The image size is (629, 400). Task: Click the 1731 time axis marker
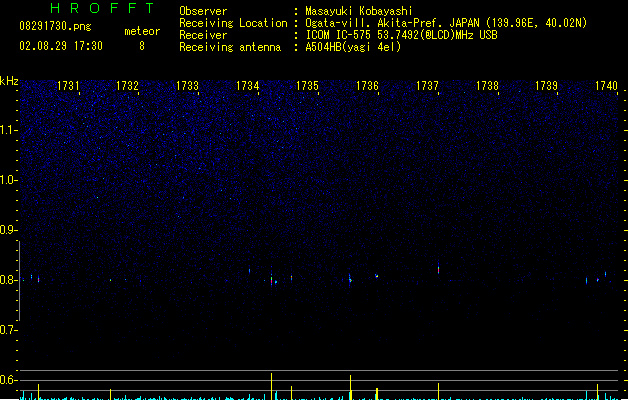68,86
